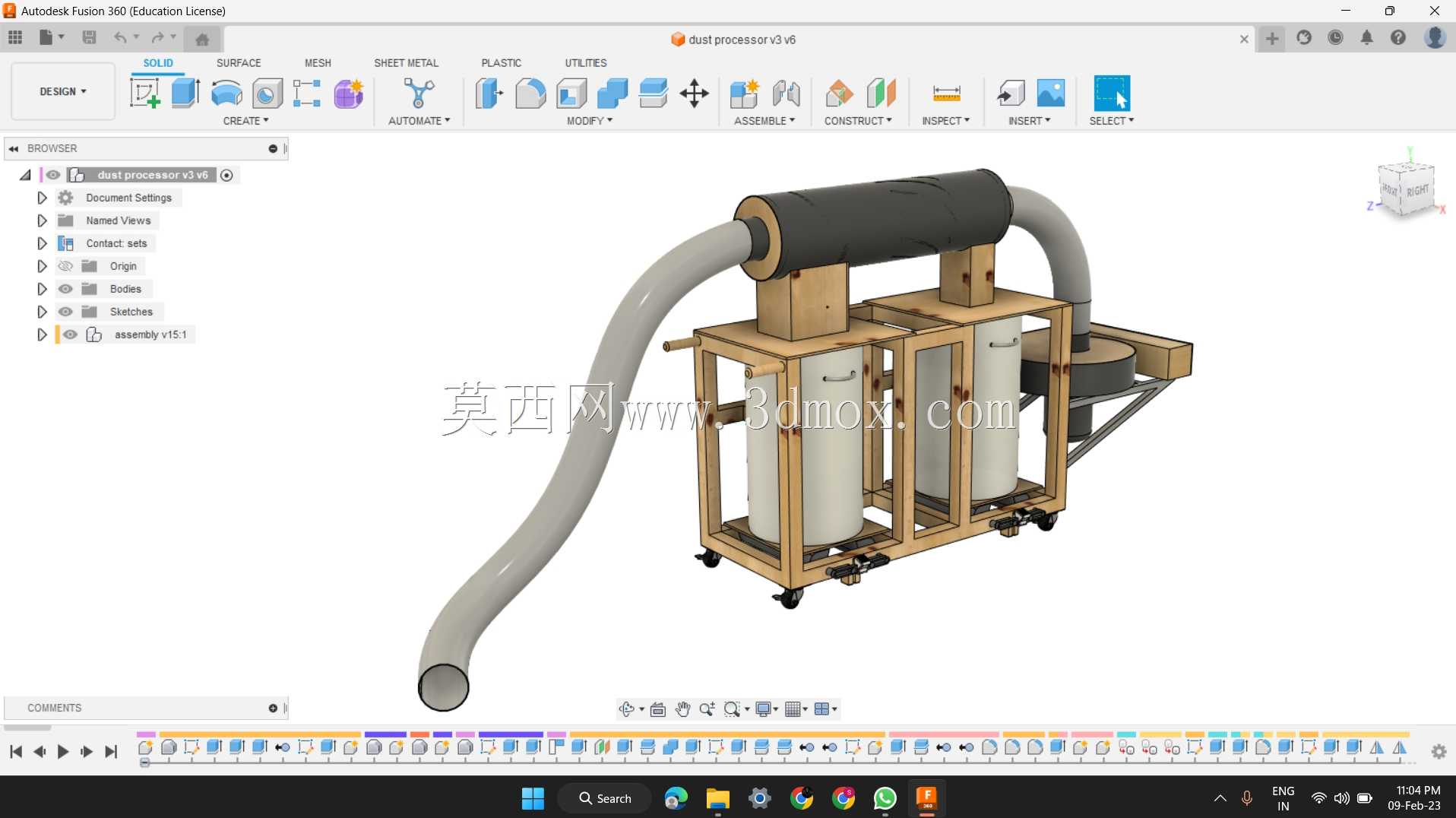The width and height of the screenshot is (1456, 818).
Task: Go to the UTILITIES tab
Action: pyautogui.click(x=586, y=63)
